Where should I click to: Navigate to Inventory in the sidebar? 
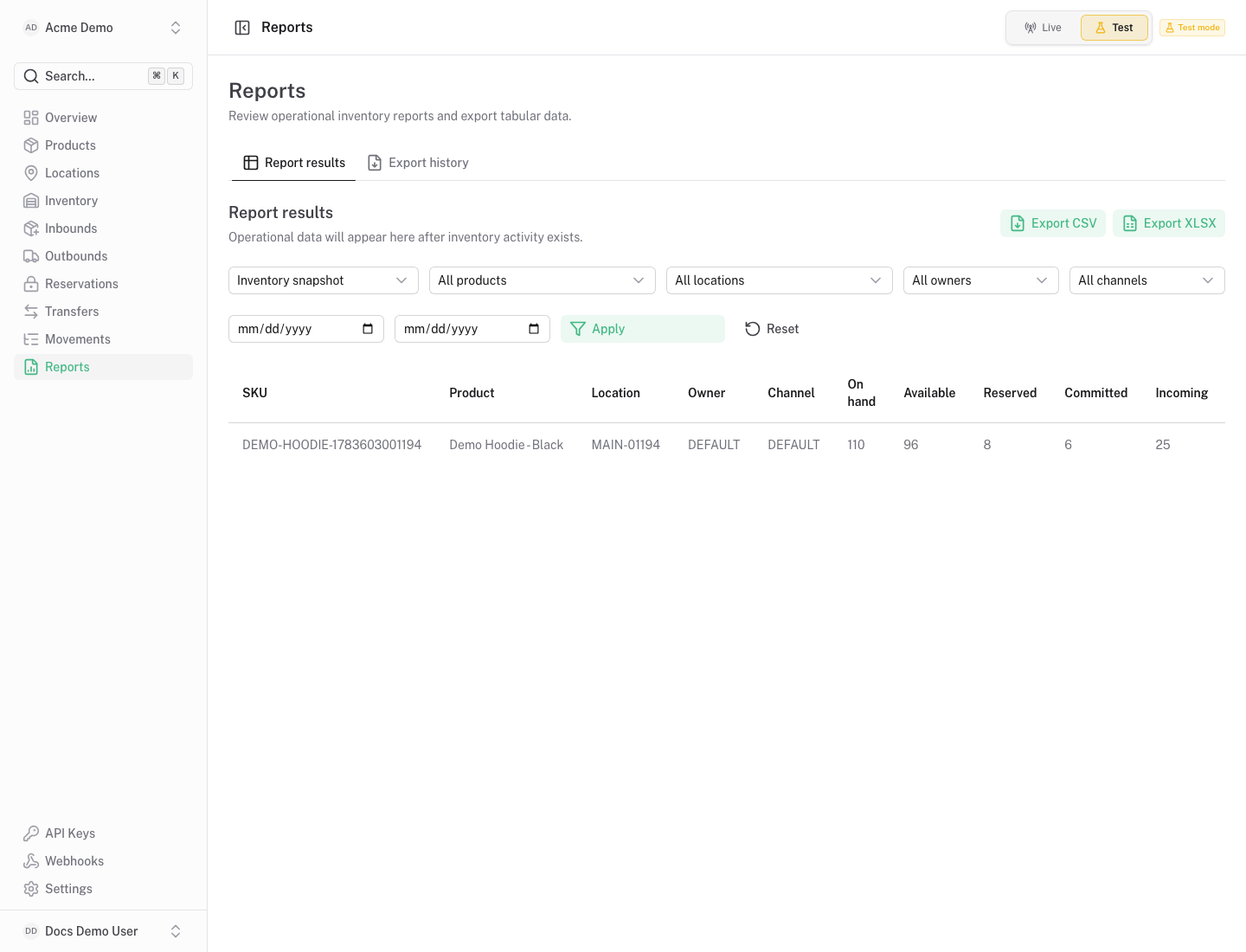(x=103, y=201)
